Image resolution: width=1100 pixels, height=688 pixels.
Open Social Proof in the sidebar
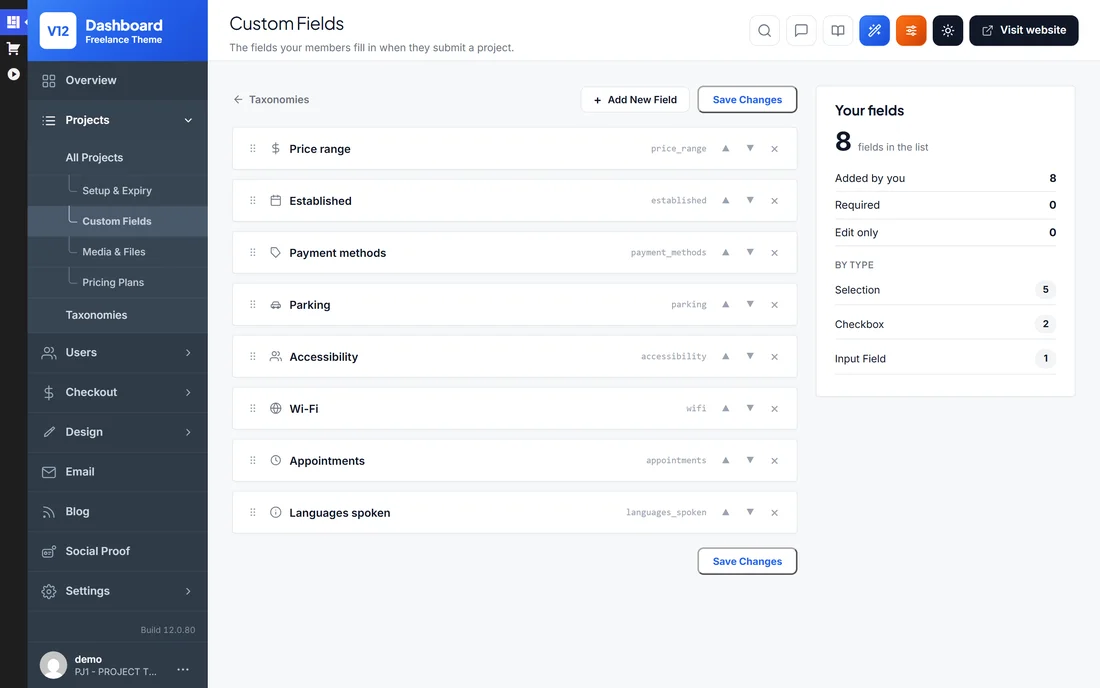pyautogui.click(x=117, y=551)
